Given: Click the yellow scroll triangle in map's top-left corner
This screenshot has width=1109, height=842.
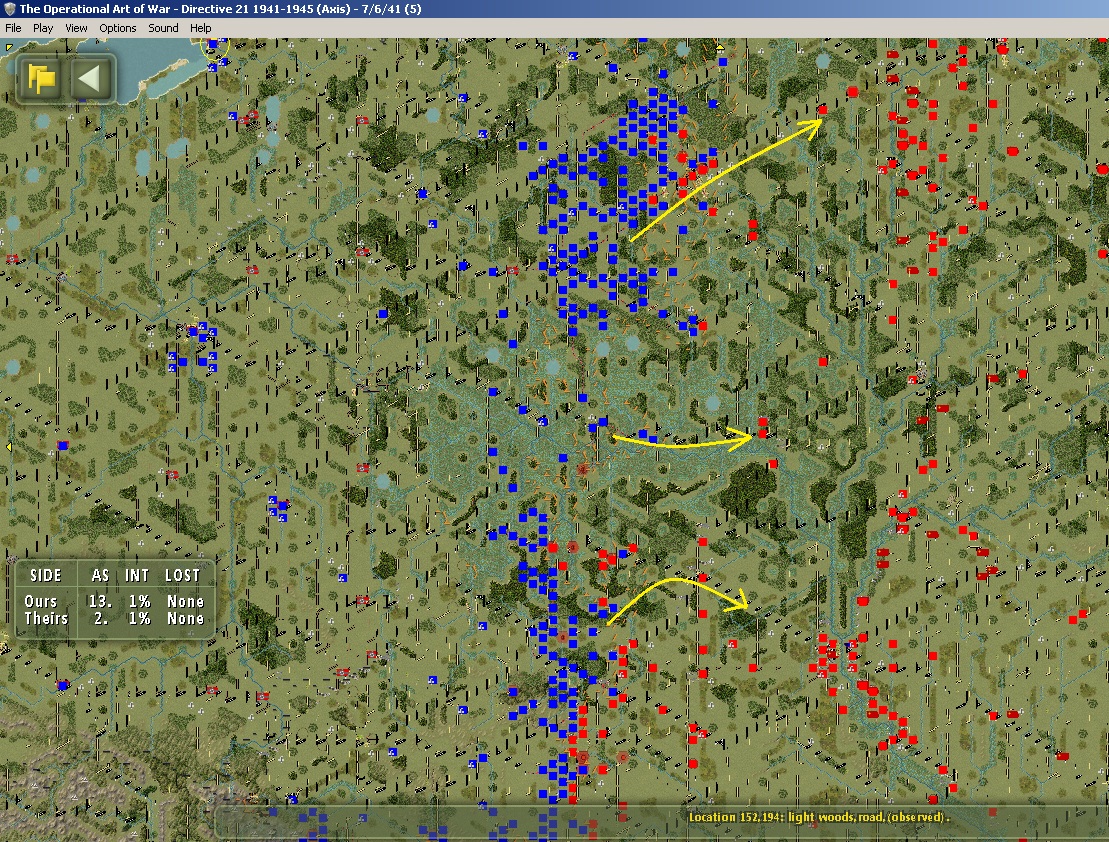Looking at the screenshot, I should (8, 47).
